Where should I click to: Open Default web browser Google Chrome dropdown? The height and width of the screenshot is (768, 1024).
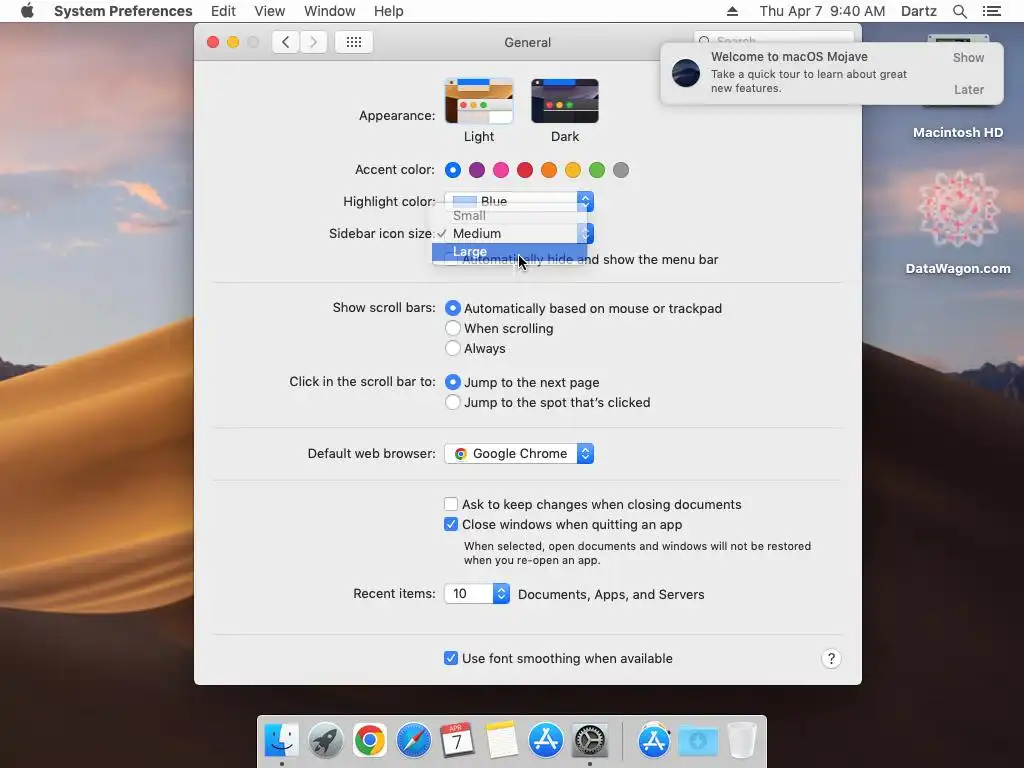[519, 453]
